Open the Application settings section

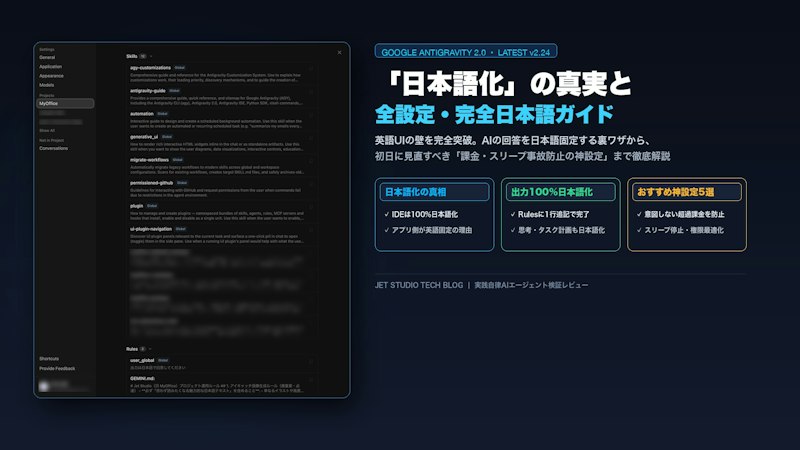pyautogui.click(x=51, y=67)
